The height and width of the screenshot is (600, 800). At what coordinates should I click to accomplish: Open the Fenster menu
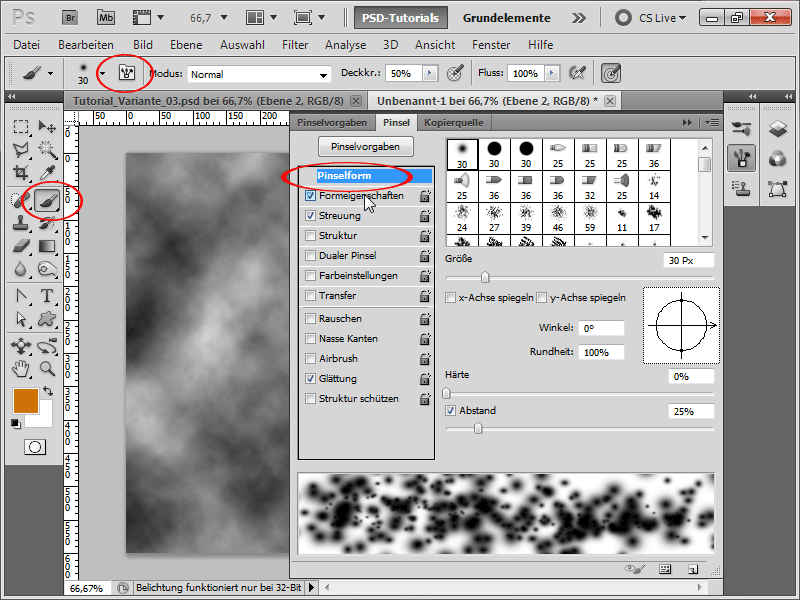coord(491,45)
